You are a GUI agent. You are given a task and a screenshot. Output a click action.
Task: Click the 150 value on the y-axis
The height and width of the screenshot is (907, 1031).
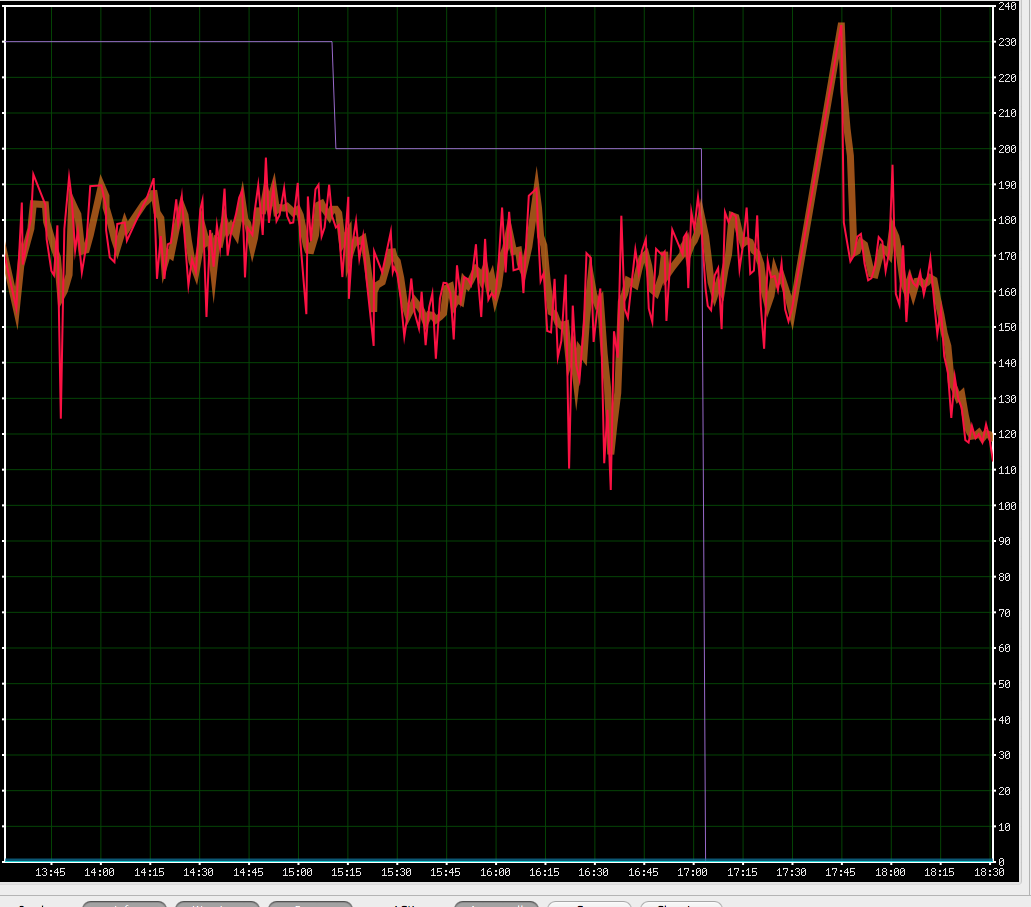pos(1007,327)
